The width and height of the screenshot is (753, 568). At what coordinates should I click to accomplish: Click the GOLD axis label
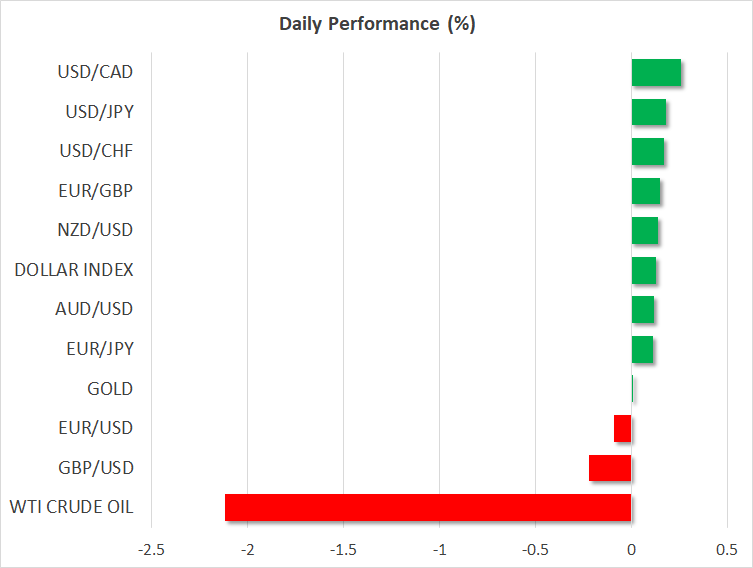click(110, 389)
